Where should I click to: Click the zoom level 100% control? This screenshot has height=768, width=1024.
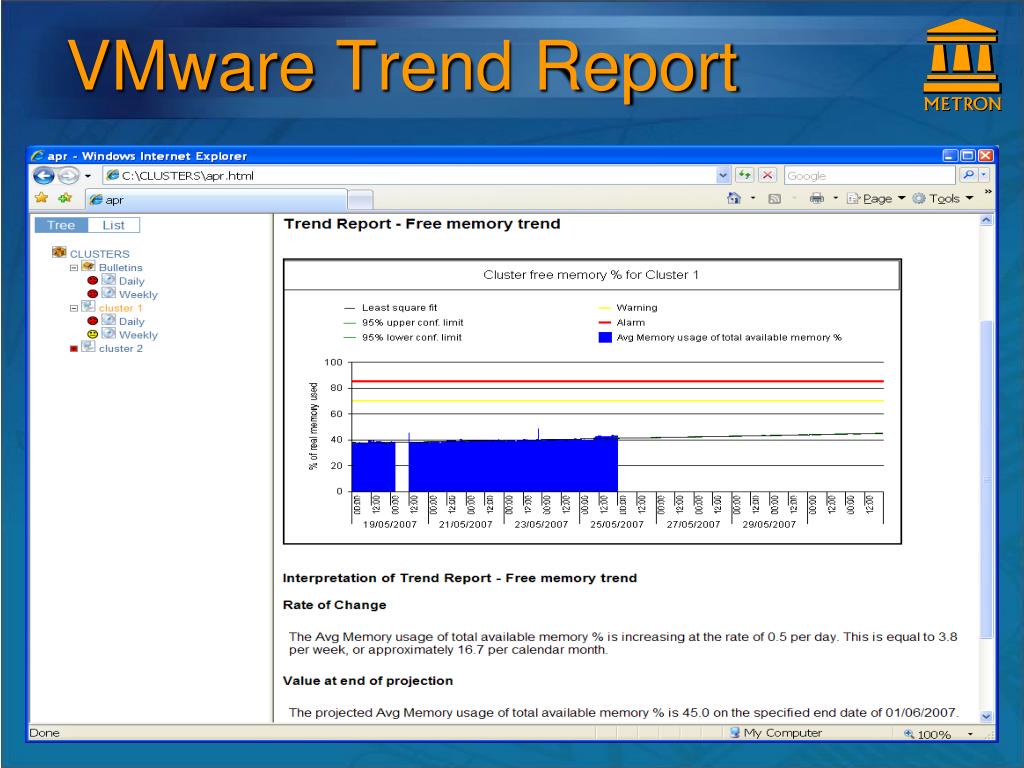coord(938,734)
